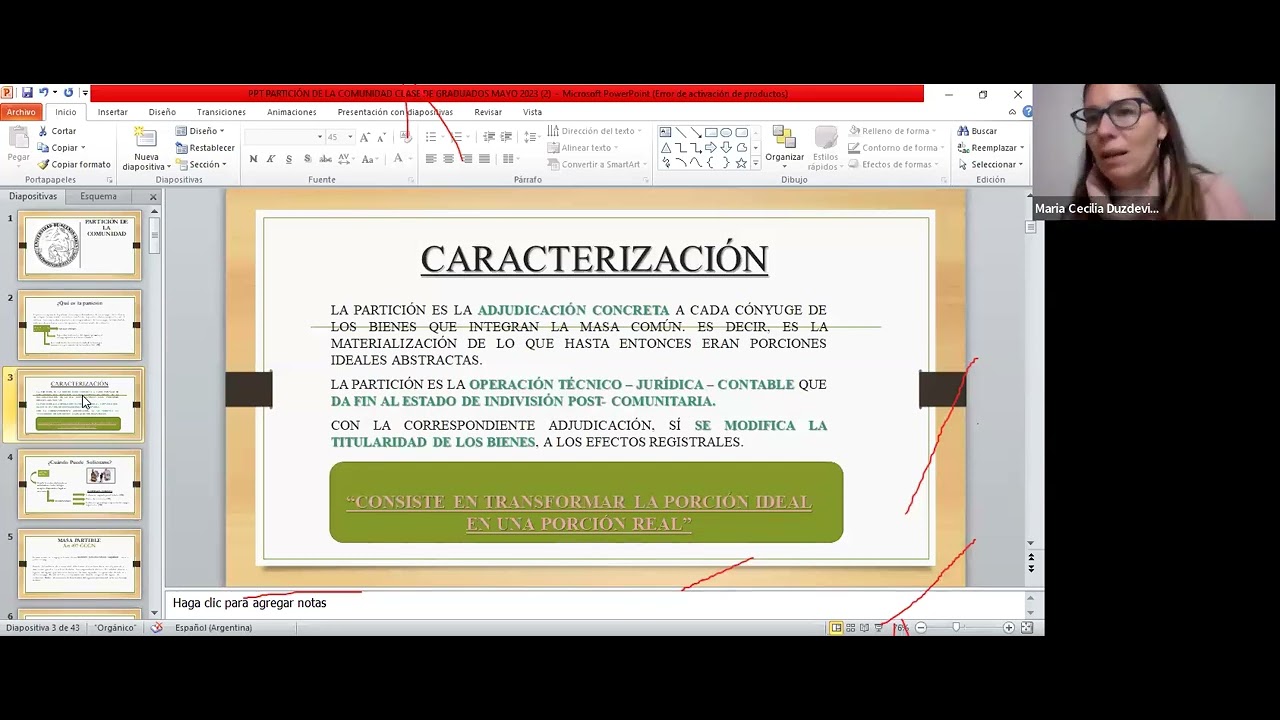Toggle italic K formatting
The height and width of the screenshot is (720, 1280).
point(271,159)
